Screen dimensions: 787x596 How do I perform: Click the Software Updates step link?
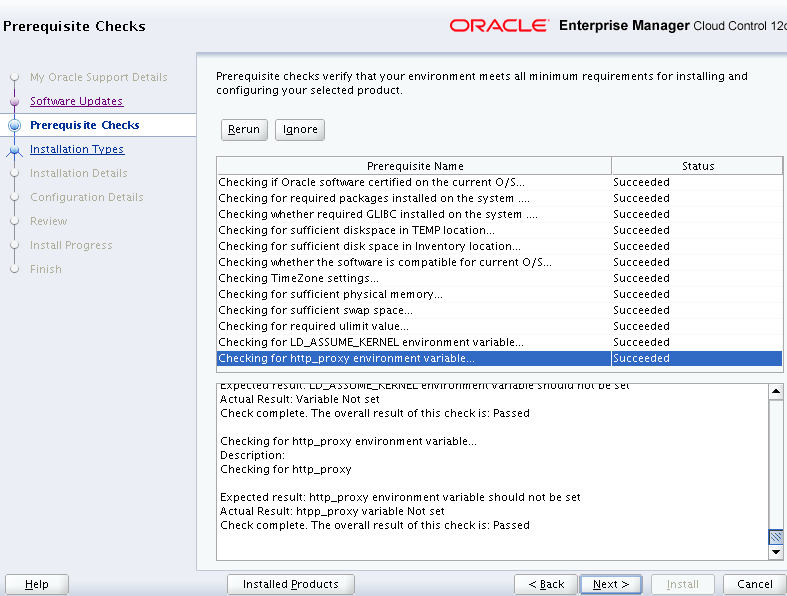pos(76,101)
